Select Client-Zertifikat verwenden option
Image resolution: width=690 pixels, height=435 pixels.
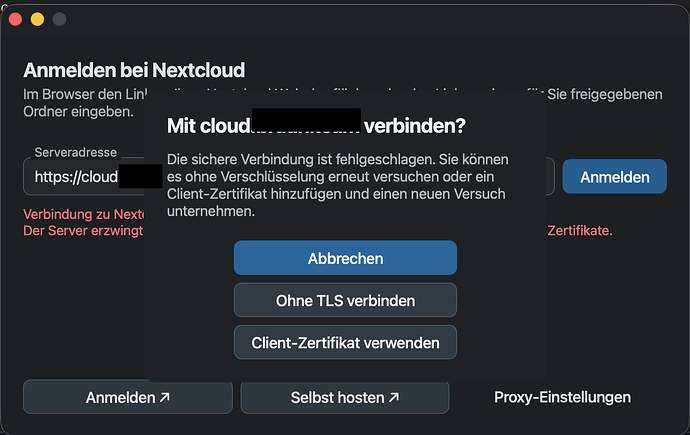[x=345, y=342]
